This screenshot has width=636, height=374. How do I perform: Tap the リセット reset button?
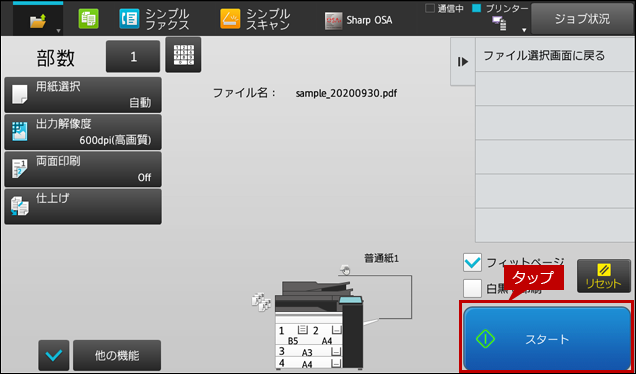(x=604, y=276)
